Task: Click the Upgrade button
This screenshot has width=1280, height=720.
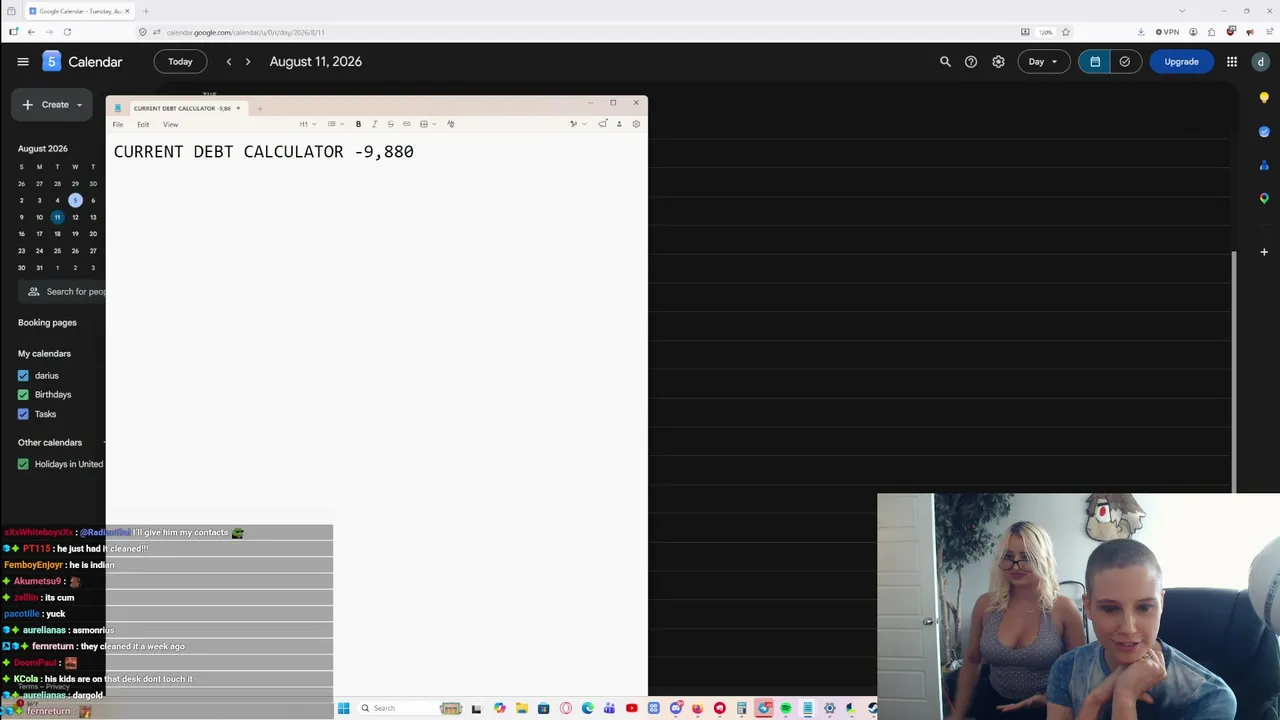Action: [x=1181, y=62]
